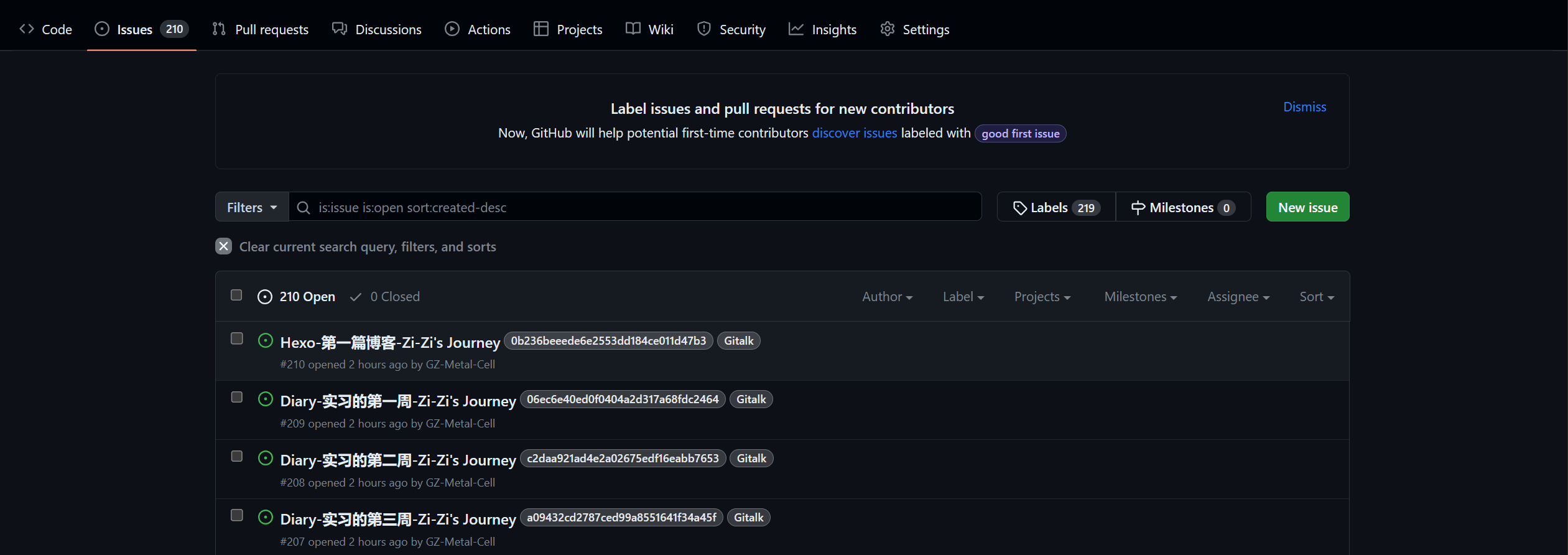Click label c2daa921ad4e2a02675edf16eabb7653
The image size is (1568, 555).
[623, 459]
